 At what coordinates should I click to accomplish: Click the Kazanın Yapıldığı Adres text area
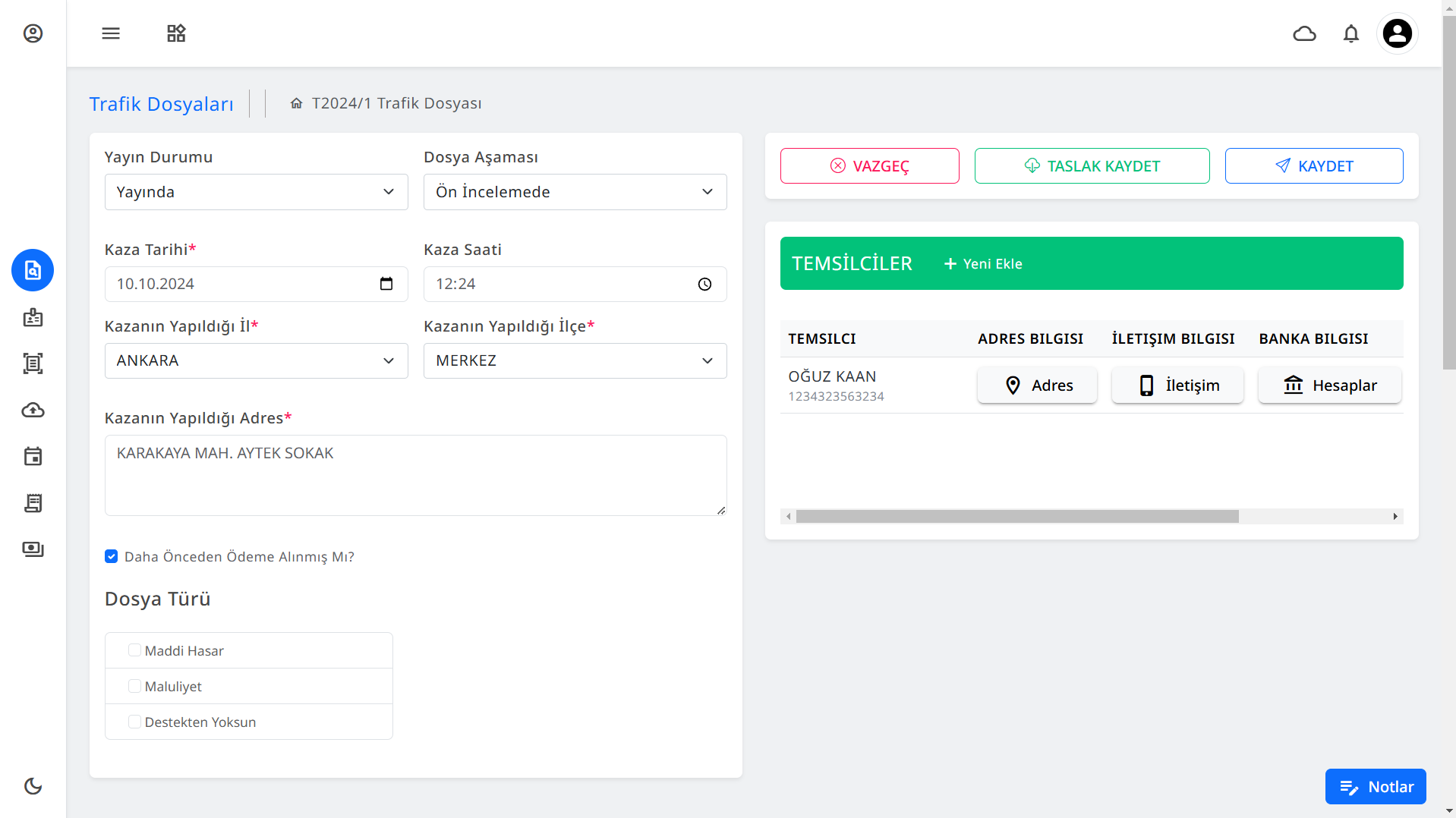click(415, 475)
